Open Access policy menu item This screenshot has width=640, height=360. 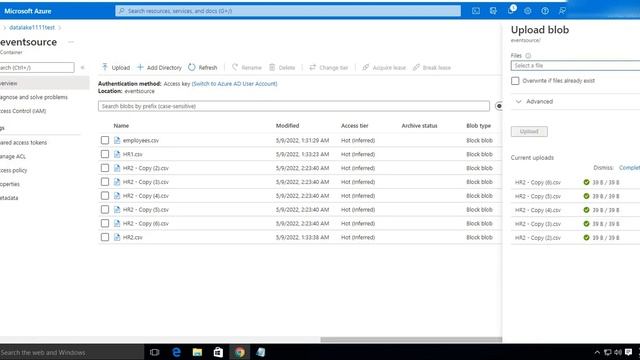click(13, 170)
